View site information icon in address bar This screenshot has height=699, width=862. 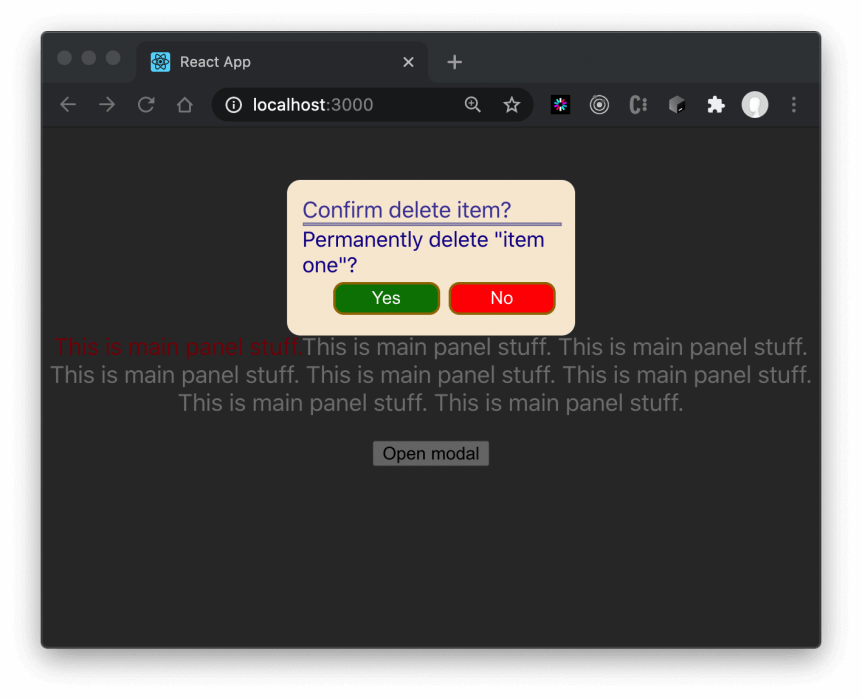tap(234, 104)
